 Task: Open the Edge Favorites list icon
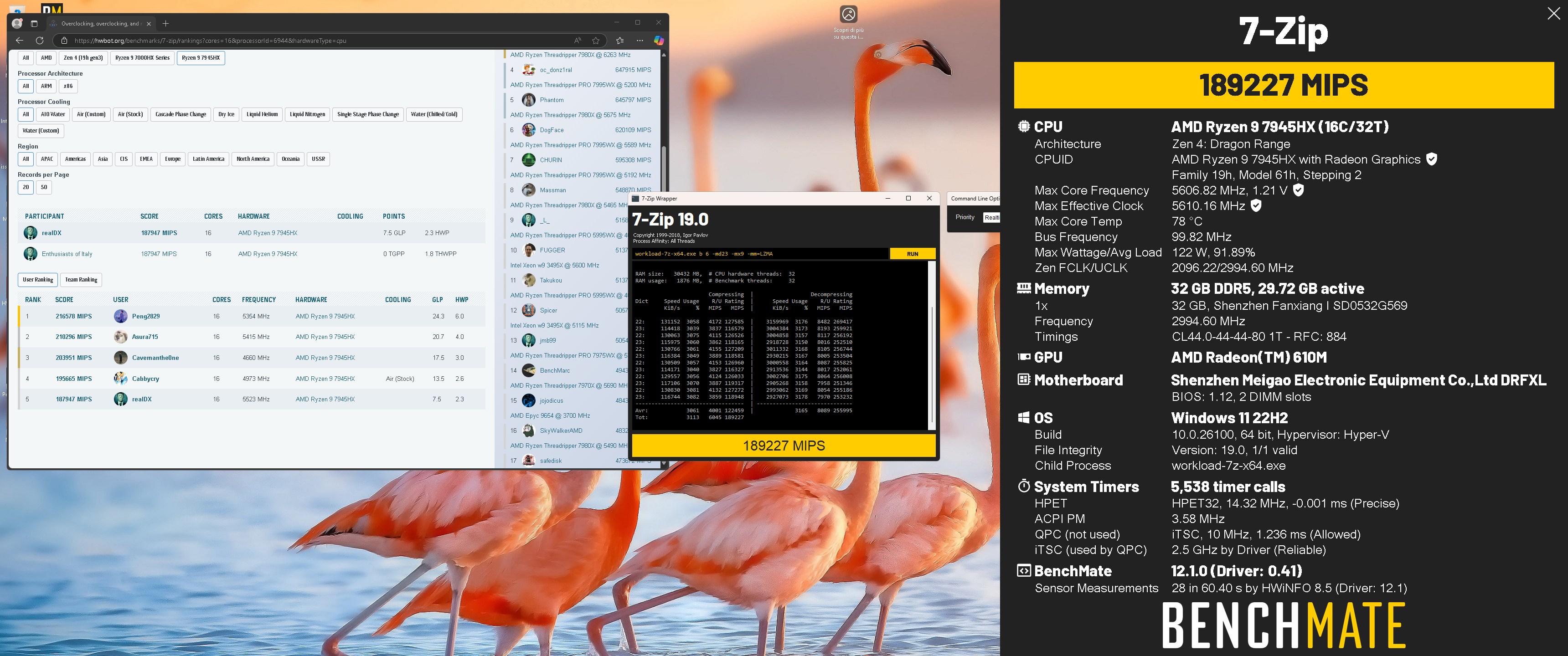pyautogui.click(x=619, y=40)
